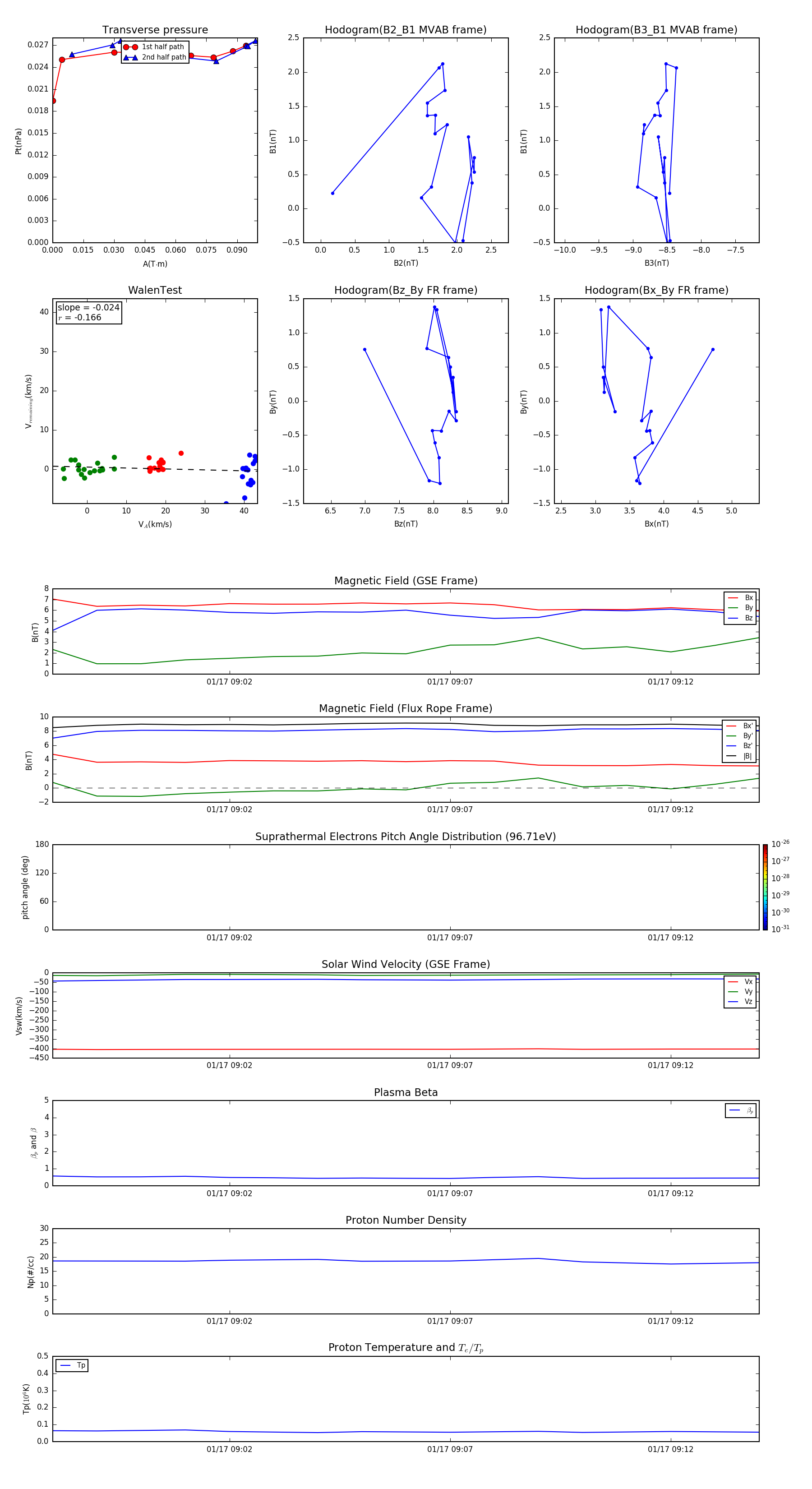This screenshot has width=812, height=1489.
Task: Click '01/17 09:12' tick under Plasma Beta plot
Action: click(x=670, y=1193)
